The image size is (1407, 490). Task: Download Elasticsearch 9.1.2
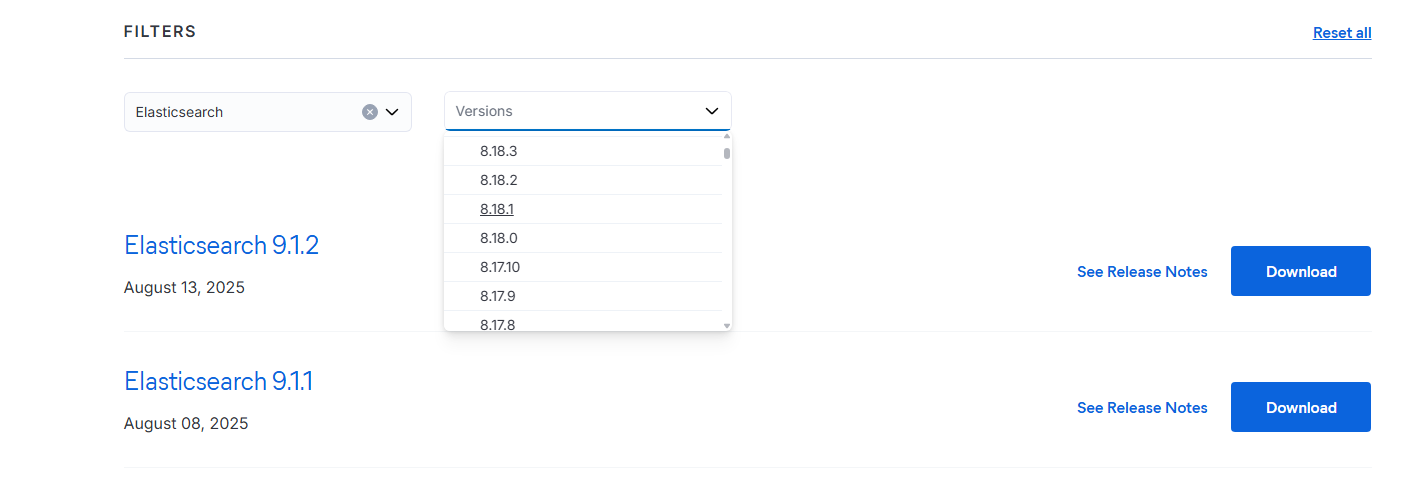point(1300,272)
